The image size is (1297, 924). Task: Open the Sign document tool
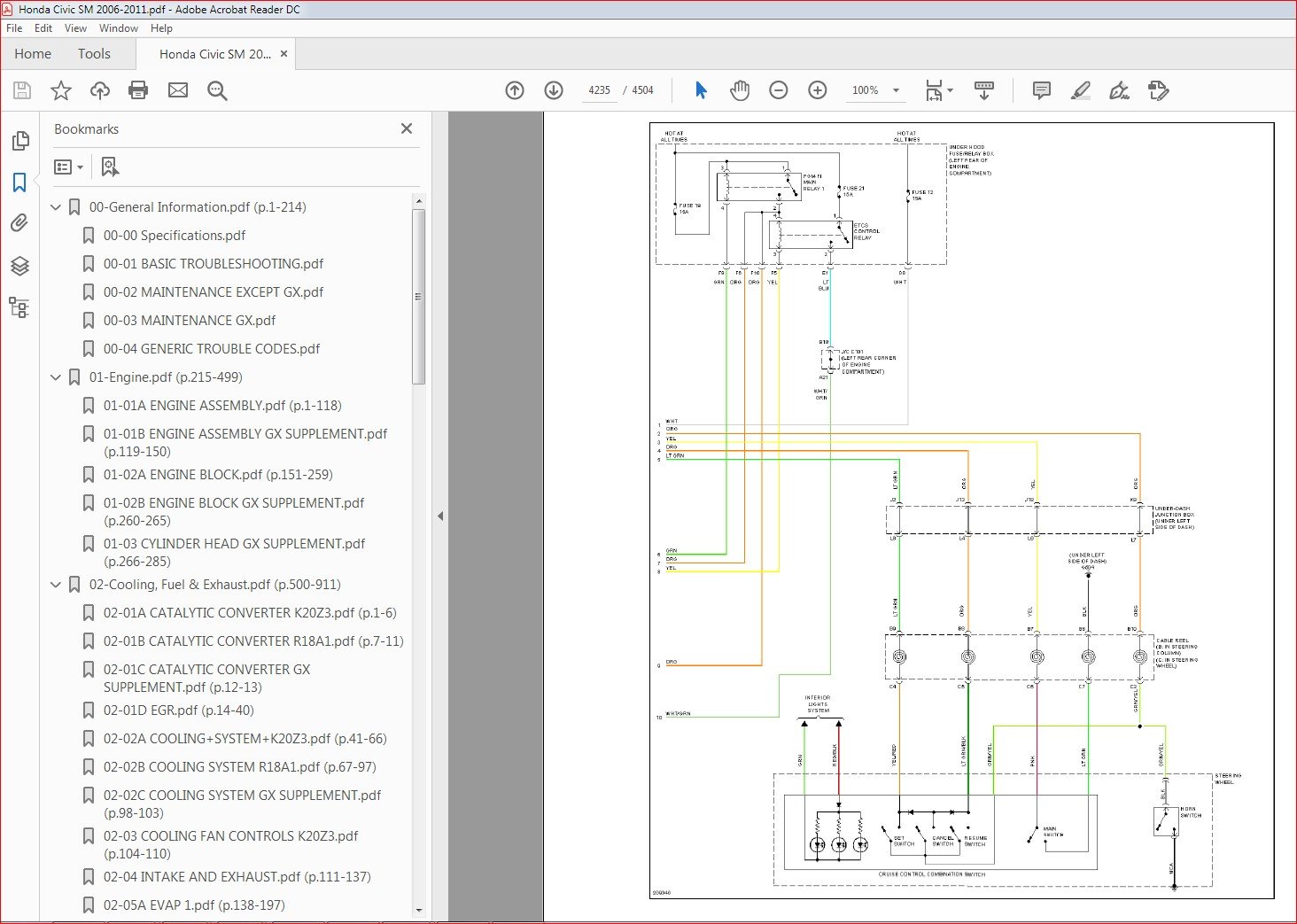1119,90
